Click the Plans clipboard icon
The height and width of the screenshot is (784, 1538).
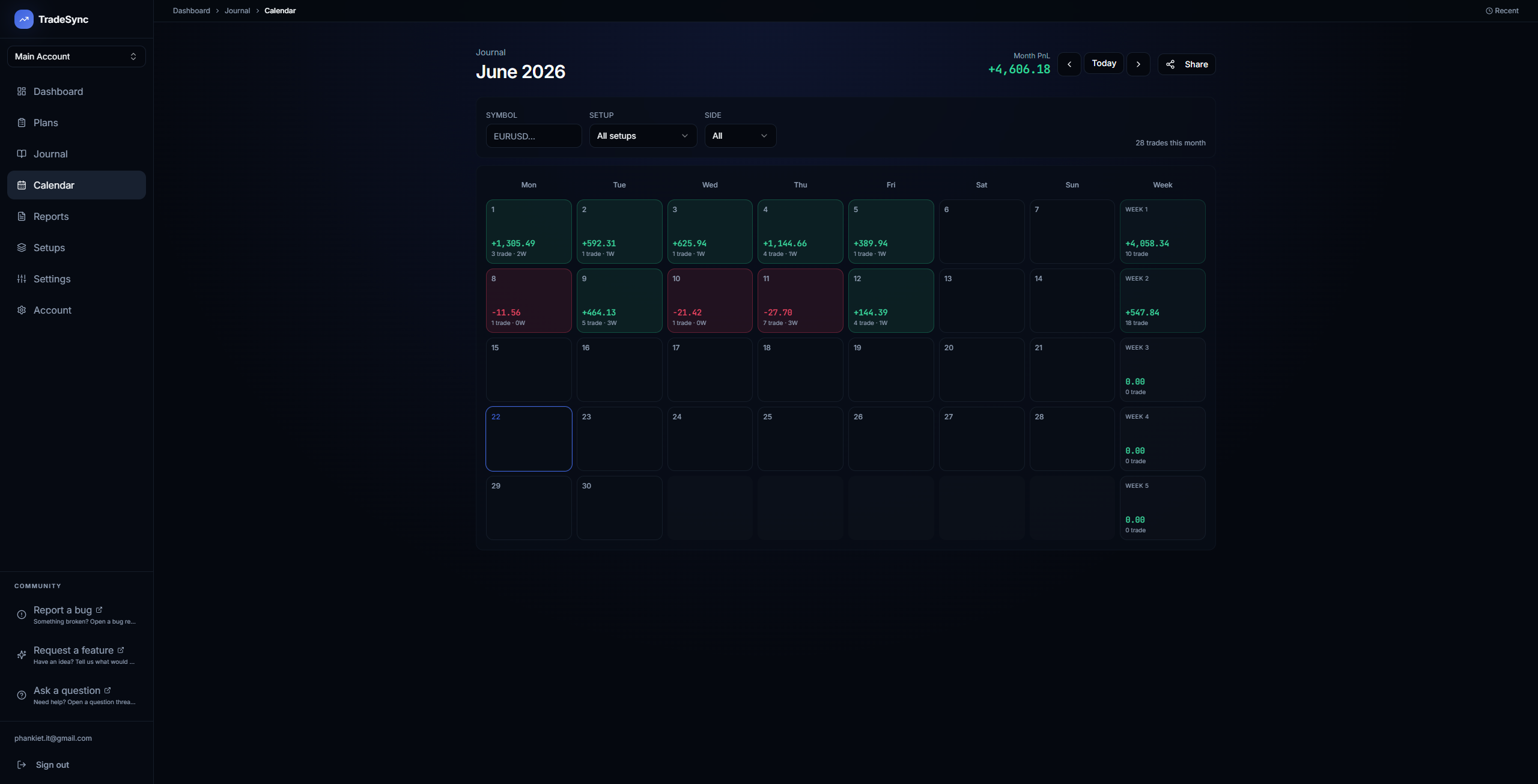pyautogui.click(x=22, y=123)
